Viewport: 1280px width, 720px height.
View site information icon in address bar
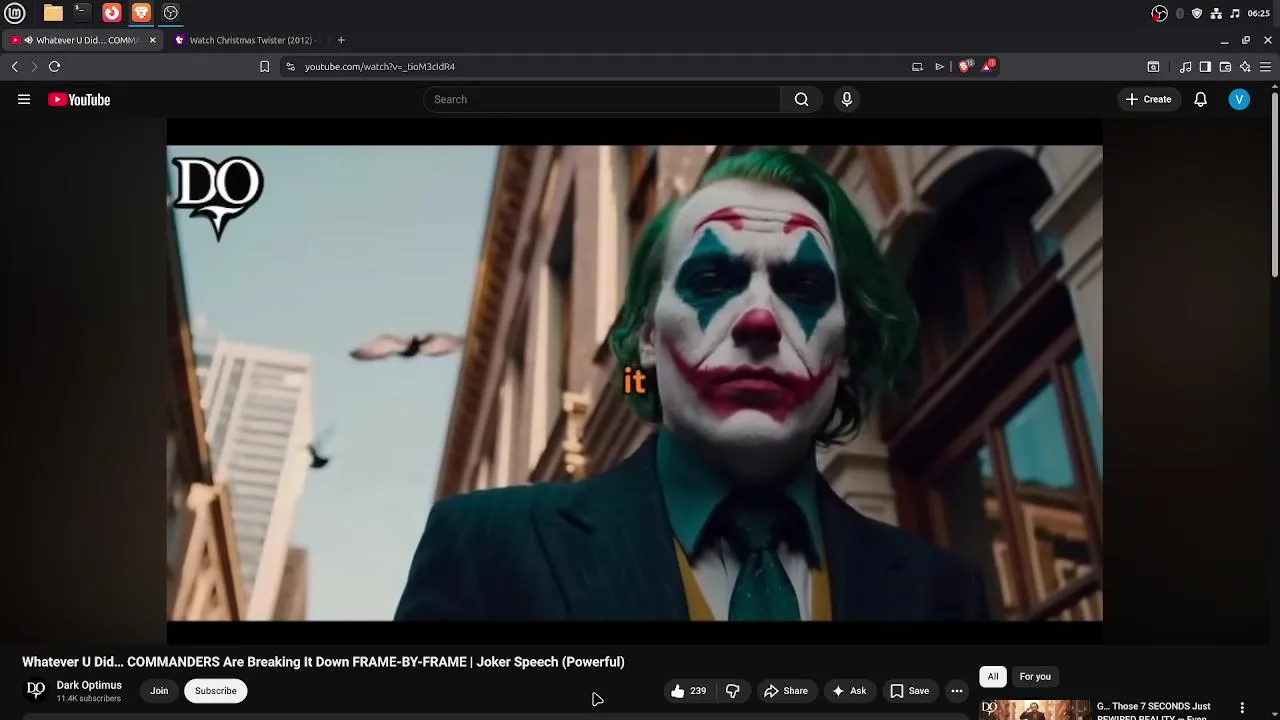pos(290,66)
